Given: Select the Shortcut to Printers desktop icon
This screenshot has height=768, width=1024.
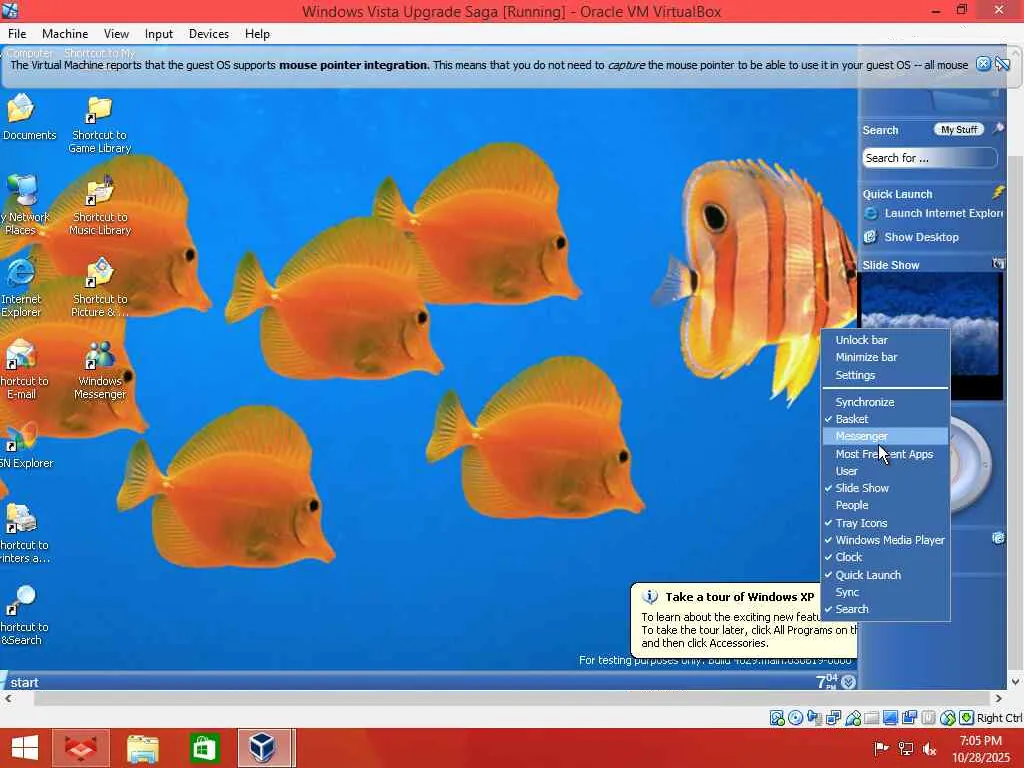Looking at the screenshot, I should click(x=24, y=534).
